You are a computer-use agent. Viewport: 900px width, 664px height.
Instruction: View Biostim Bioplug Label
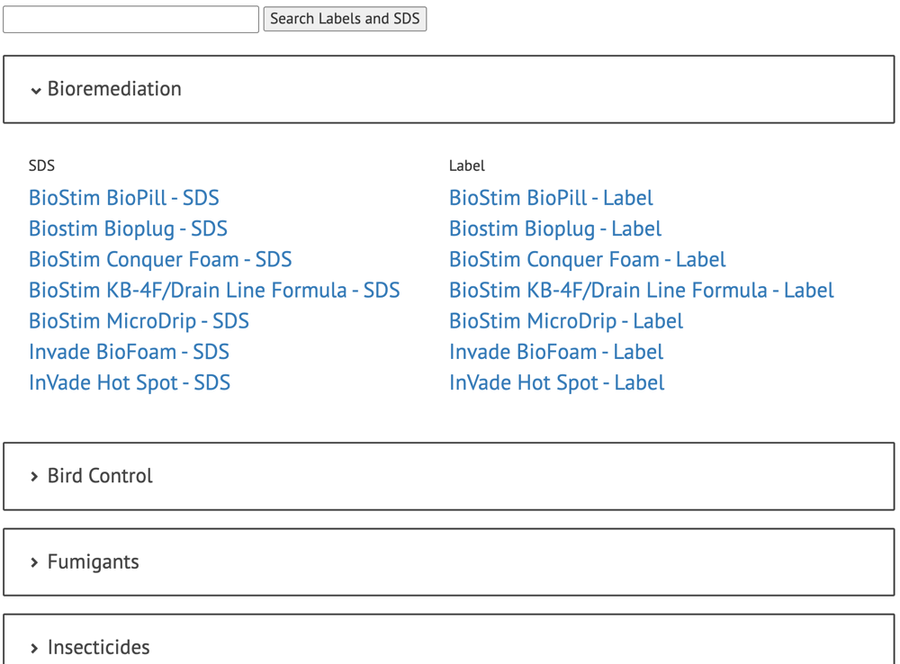(x=555, y=229)
